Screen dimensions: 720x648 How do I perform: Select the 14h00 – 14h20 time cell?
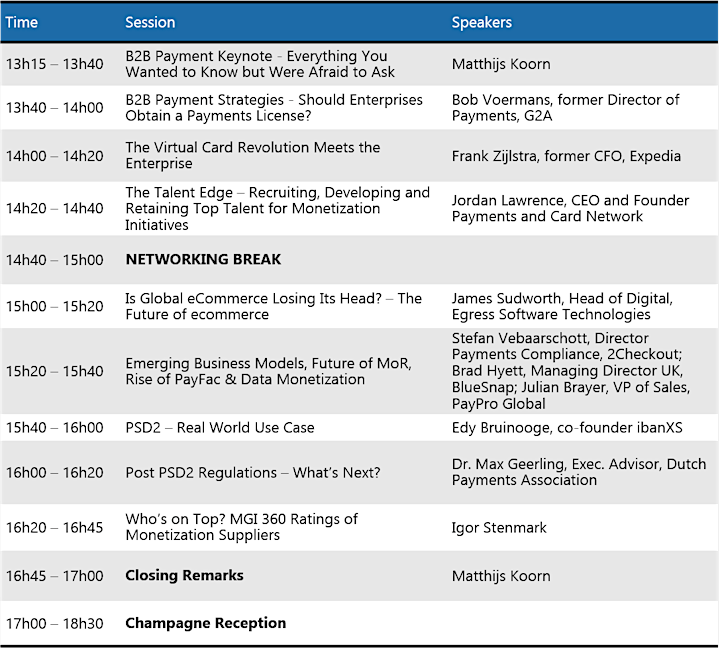55,156
